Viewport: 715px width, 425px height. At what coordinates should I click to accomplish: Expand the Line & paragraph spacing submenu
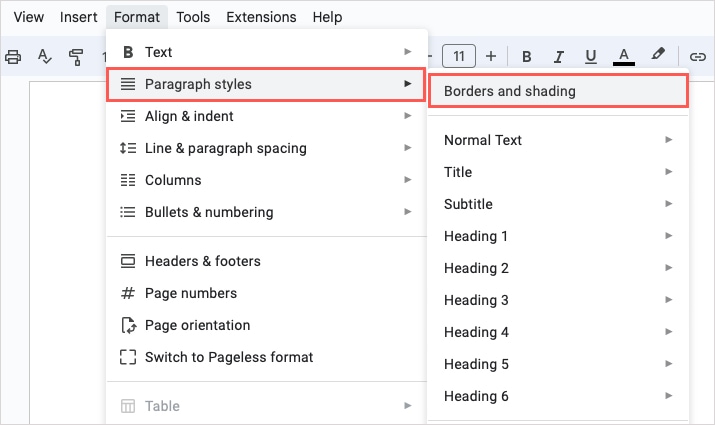pyautogui.click(x=265, y=148)
